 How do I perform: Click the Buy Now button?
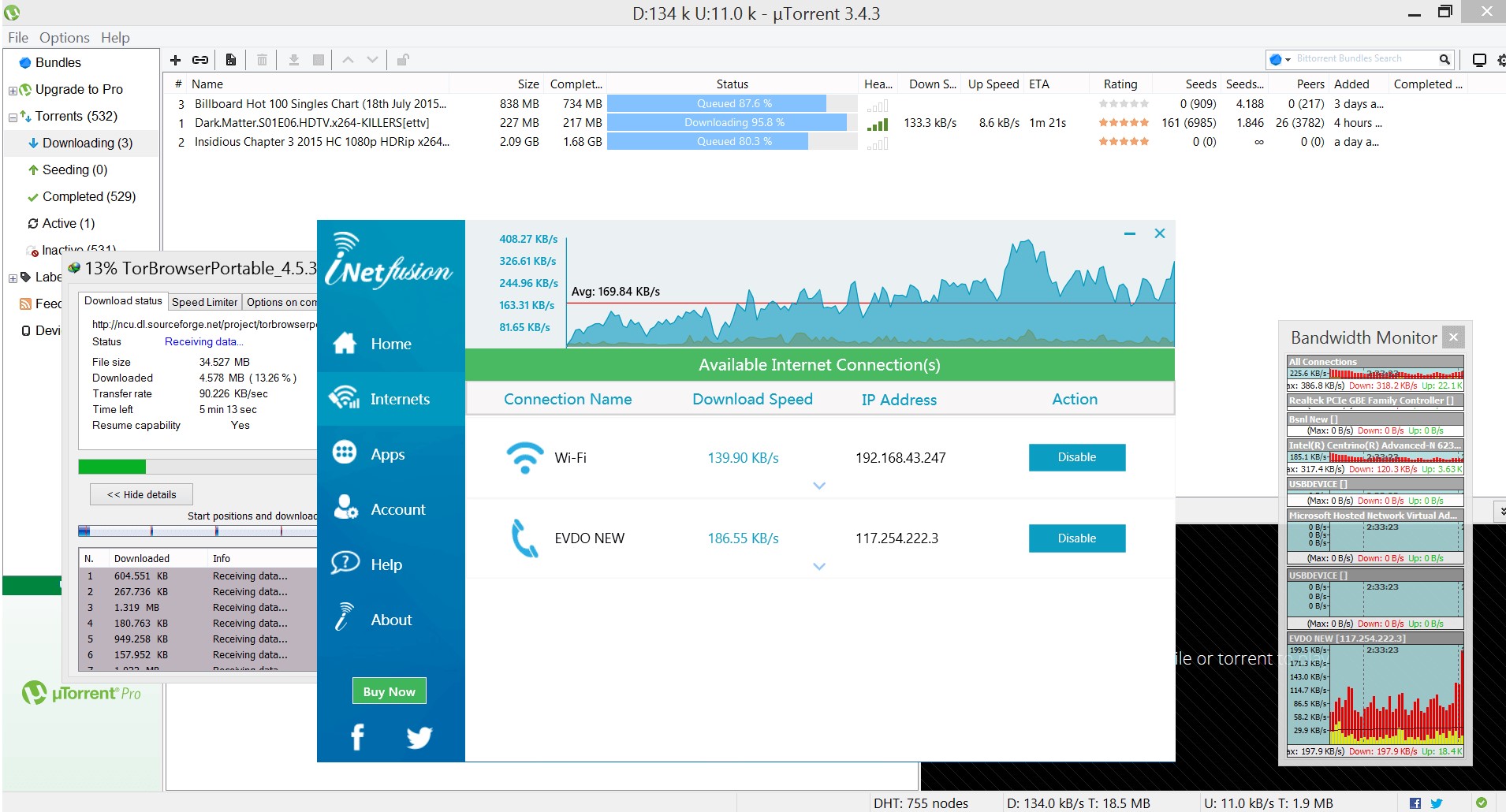coord(388,690)
